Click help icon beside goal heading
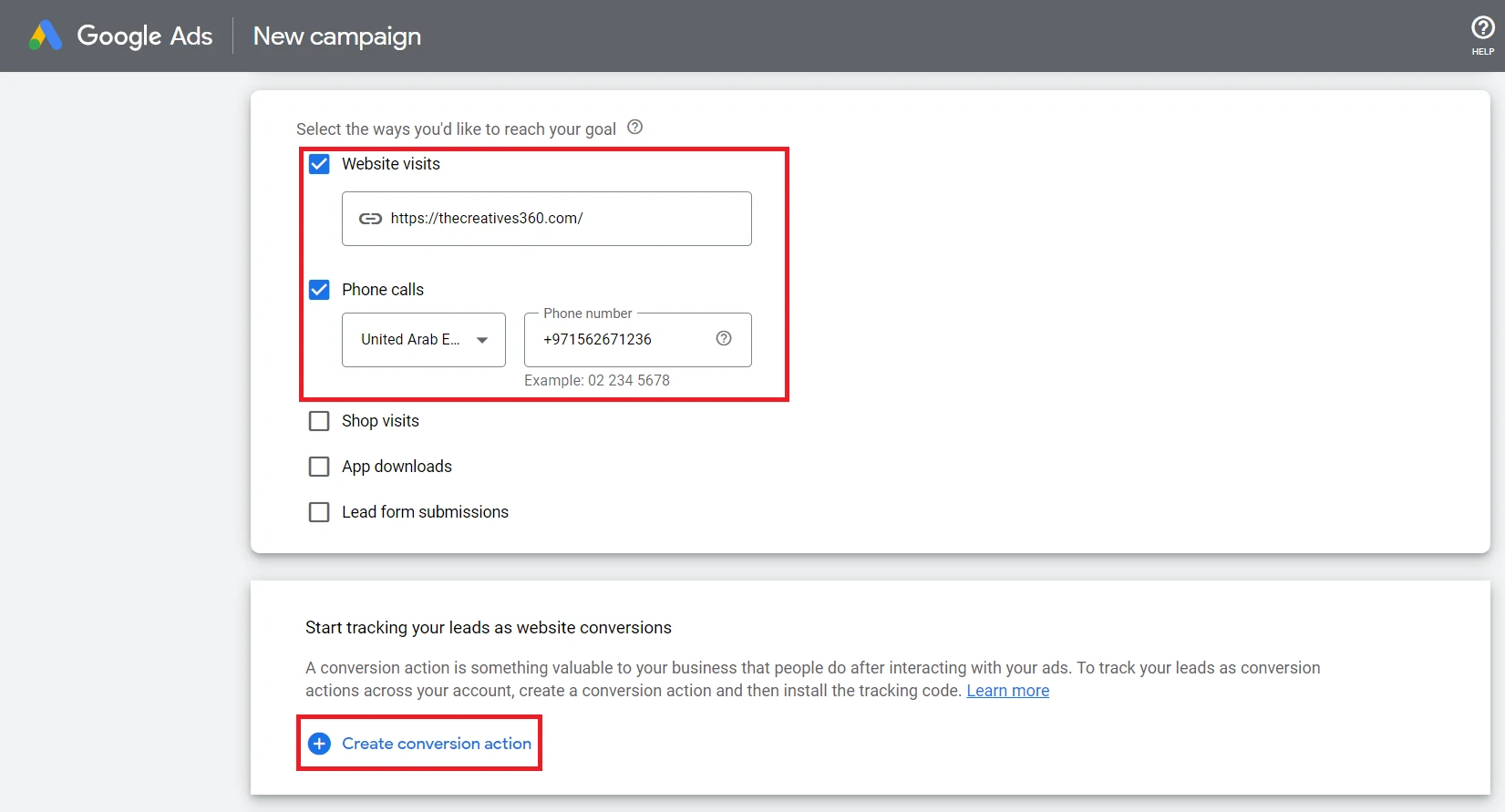The width and height of the screenshot is (1505, 812). pyautogui.click(x=635, y=128)
